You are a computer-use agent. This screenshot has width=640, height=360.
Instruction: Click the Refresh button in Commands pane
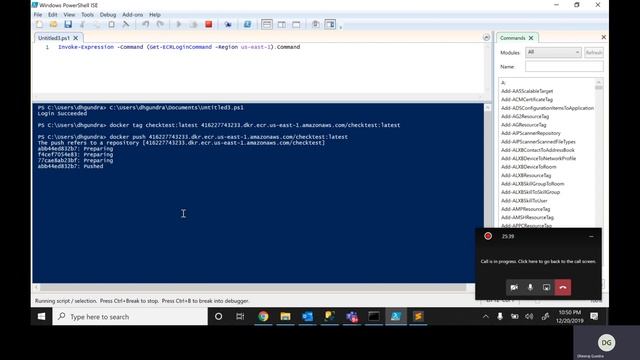(x=593, y=52)
